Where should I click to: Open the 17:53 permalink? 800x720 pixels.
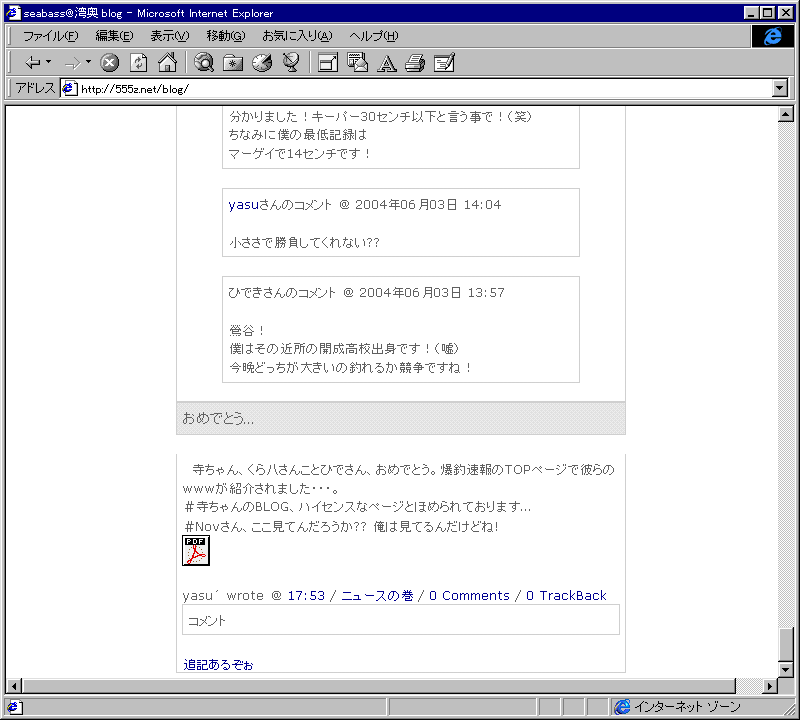click(x=306, y=595)
